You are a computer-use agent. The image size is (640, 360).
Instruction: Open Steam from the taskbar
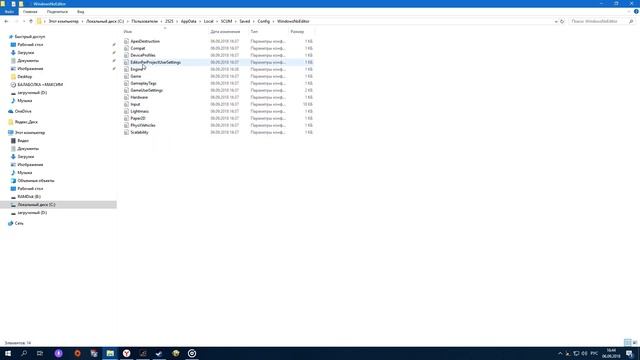coord(159,353)
